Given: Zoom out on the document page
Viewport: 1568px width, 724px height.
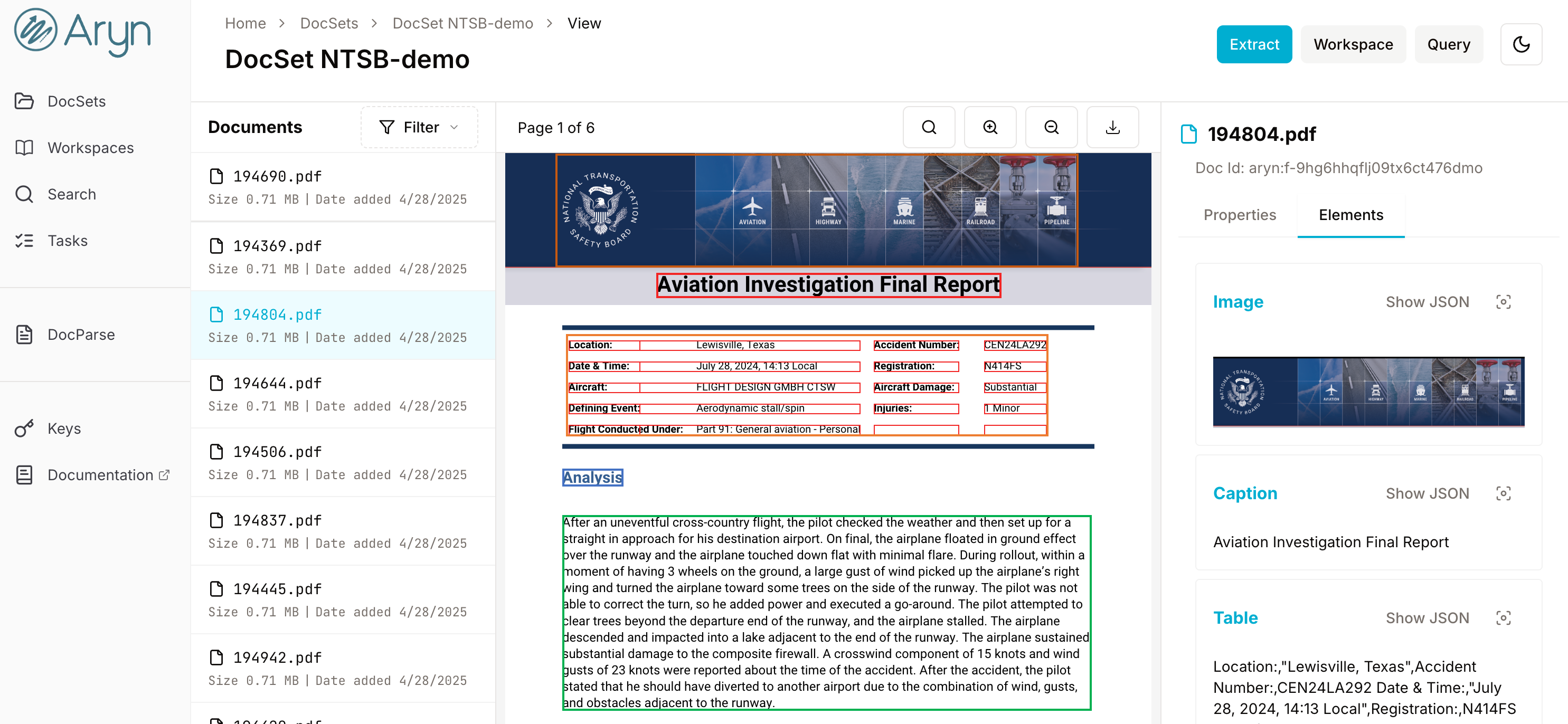Looking at the screenshot, I should coord(1051,127).
